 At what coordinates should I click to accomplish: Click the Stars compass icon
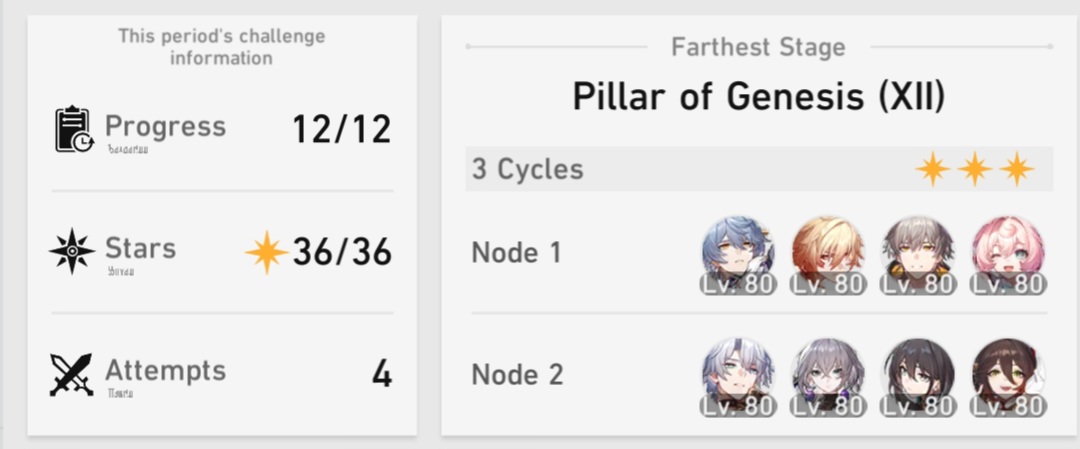[x=72, y=251]
